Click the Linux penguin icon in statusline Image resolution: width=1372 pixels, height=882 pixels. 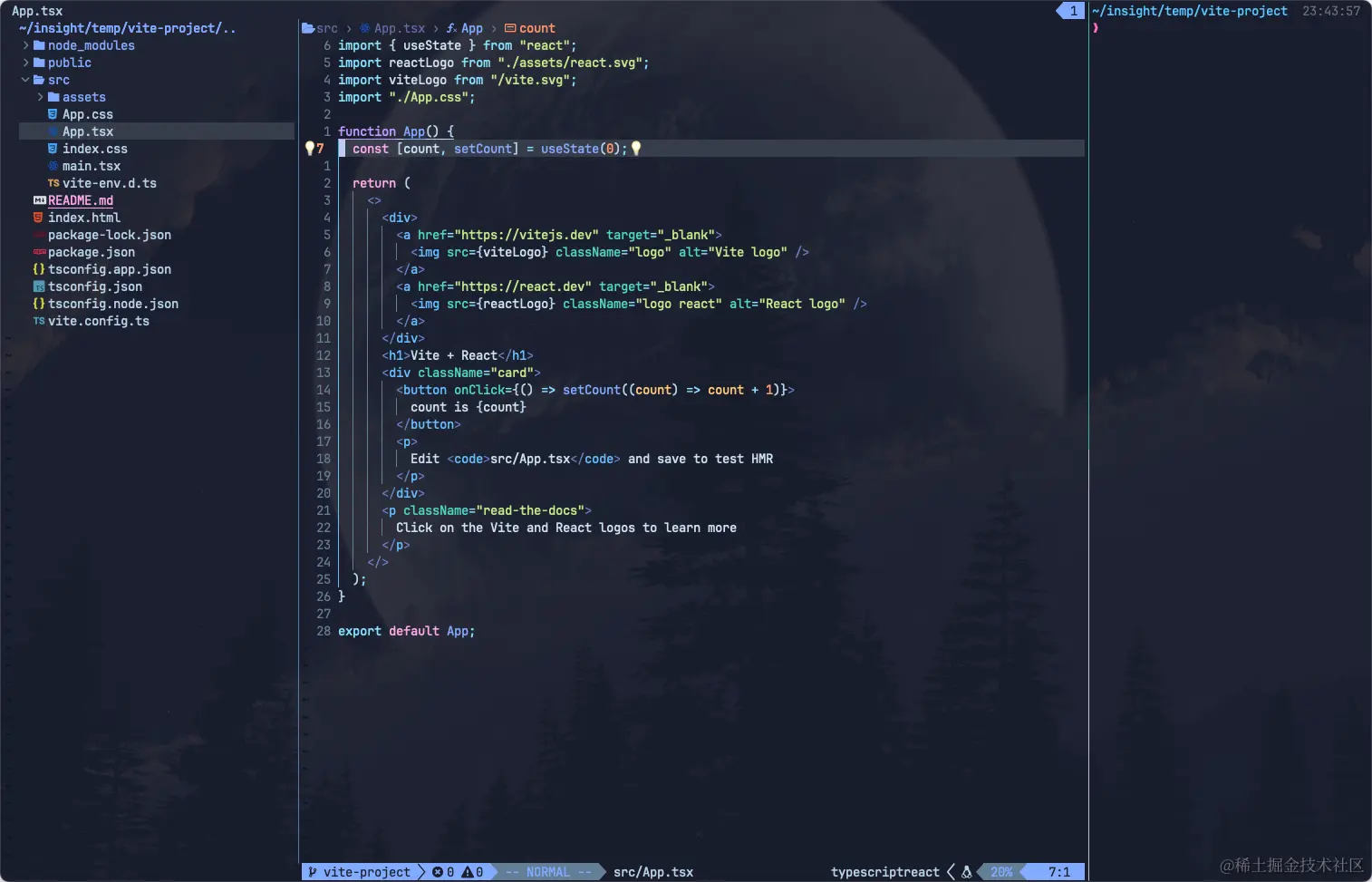click(x=967, y=872)
